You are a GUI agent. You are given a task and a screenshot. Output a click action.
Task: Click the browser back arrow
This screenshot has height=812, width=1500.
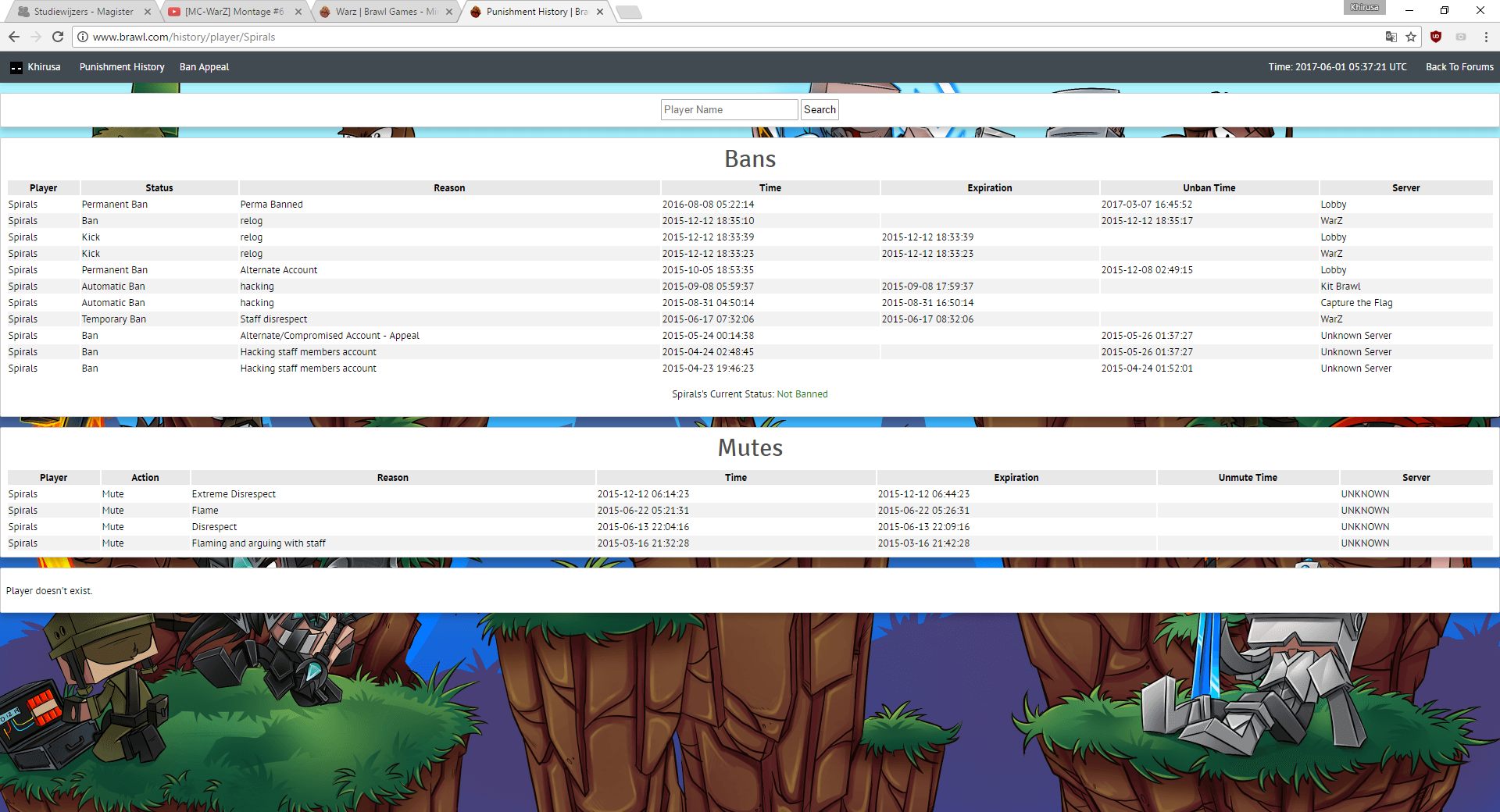point(14,37)
